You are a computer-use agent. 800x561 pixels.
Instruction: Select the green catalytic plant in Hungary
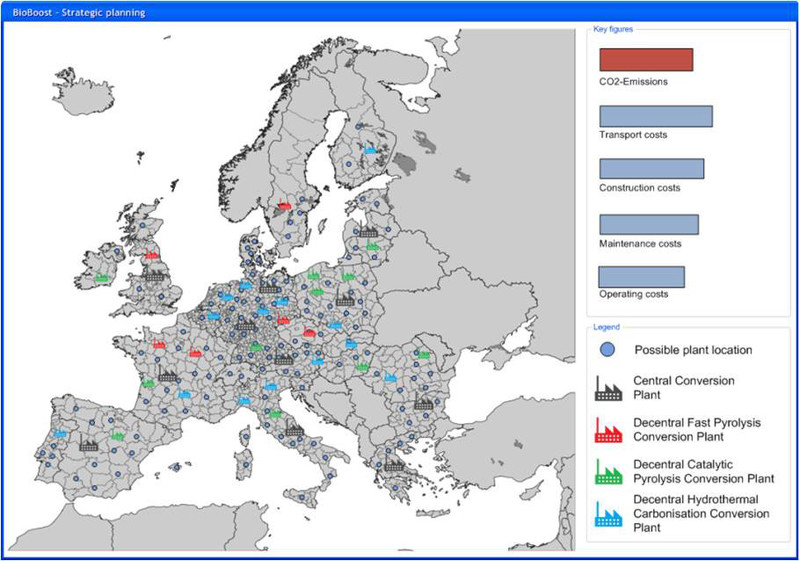coord(362,366)
